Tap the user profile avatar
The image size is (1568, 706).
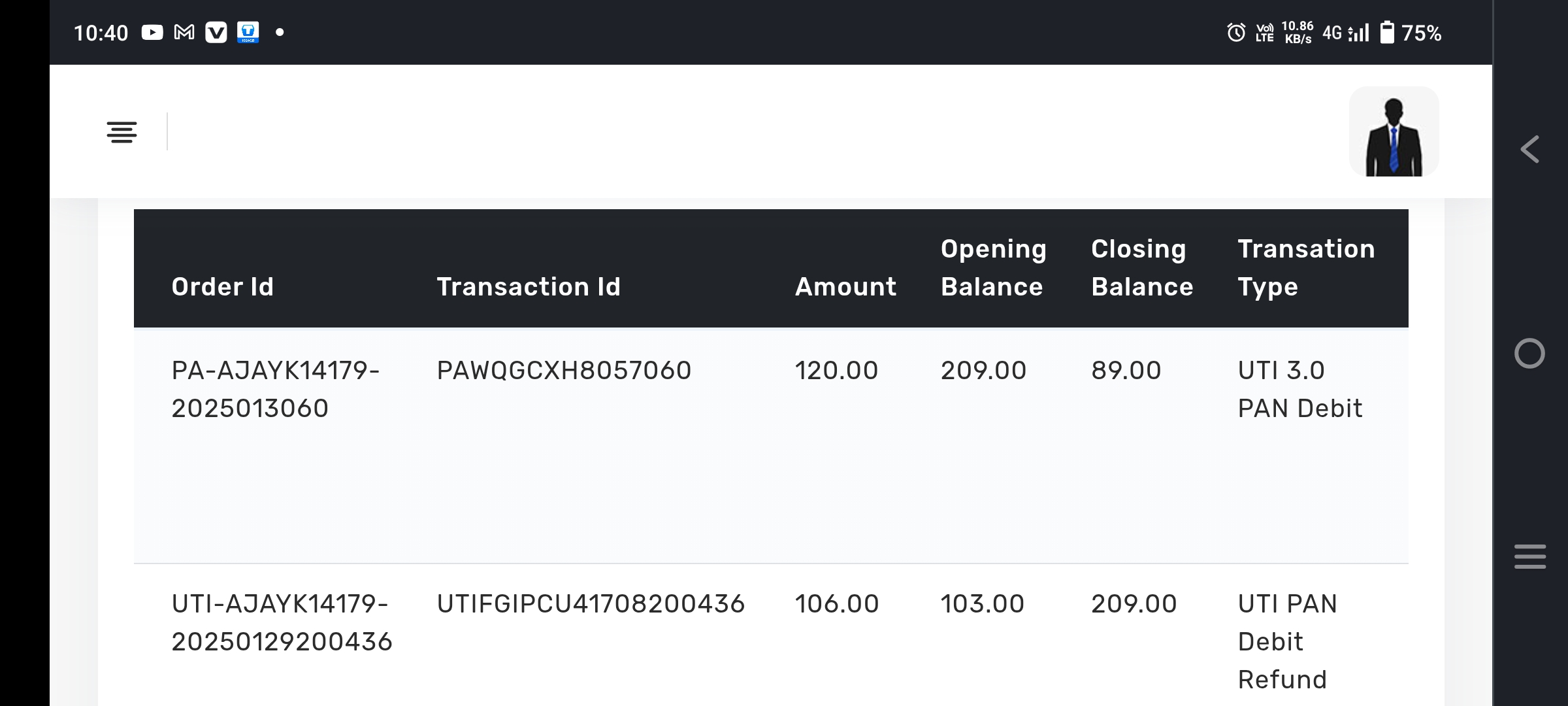tap(1394, 132)
